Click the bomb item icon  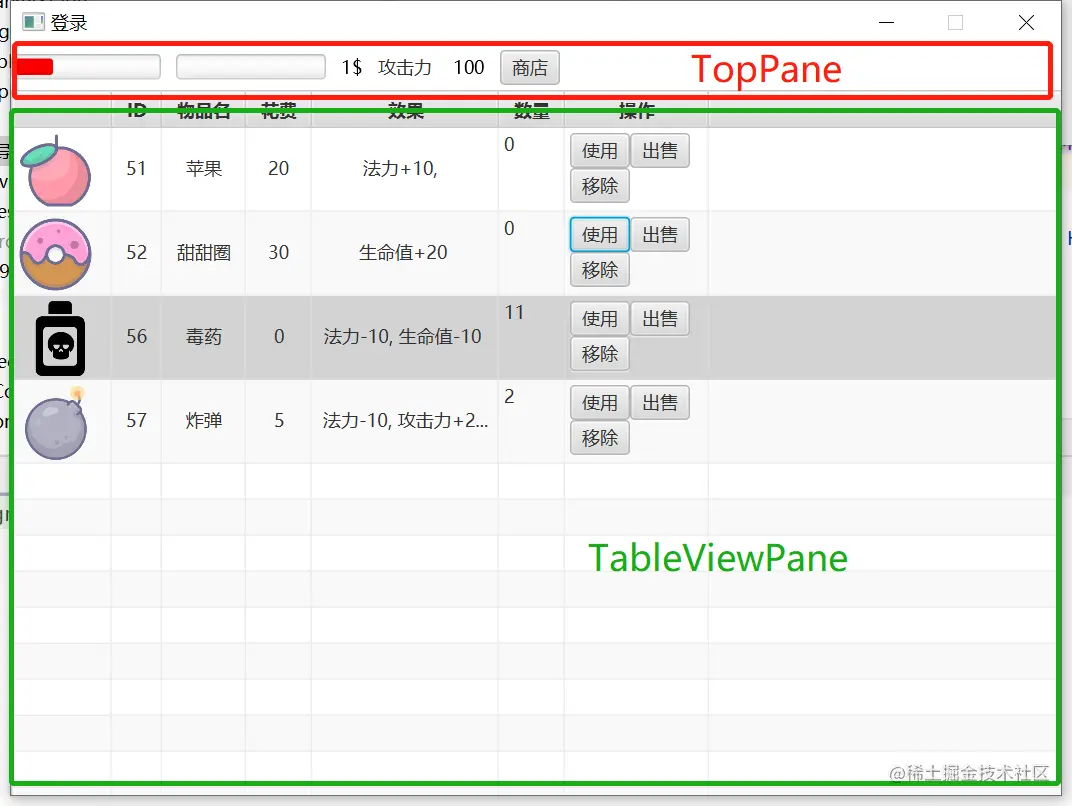tap(56, 423)
